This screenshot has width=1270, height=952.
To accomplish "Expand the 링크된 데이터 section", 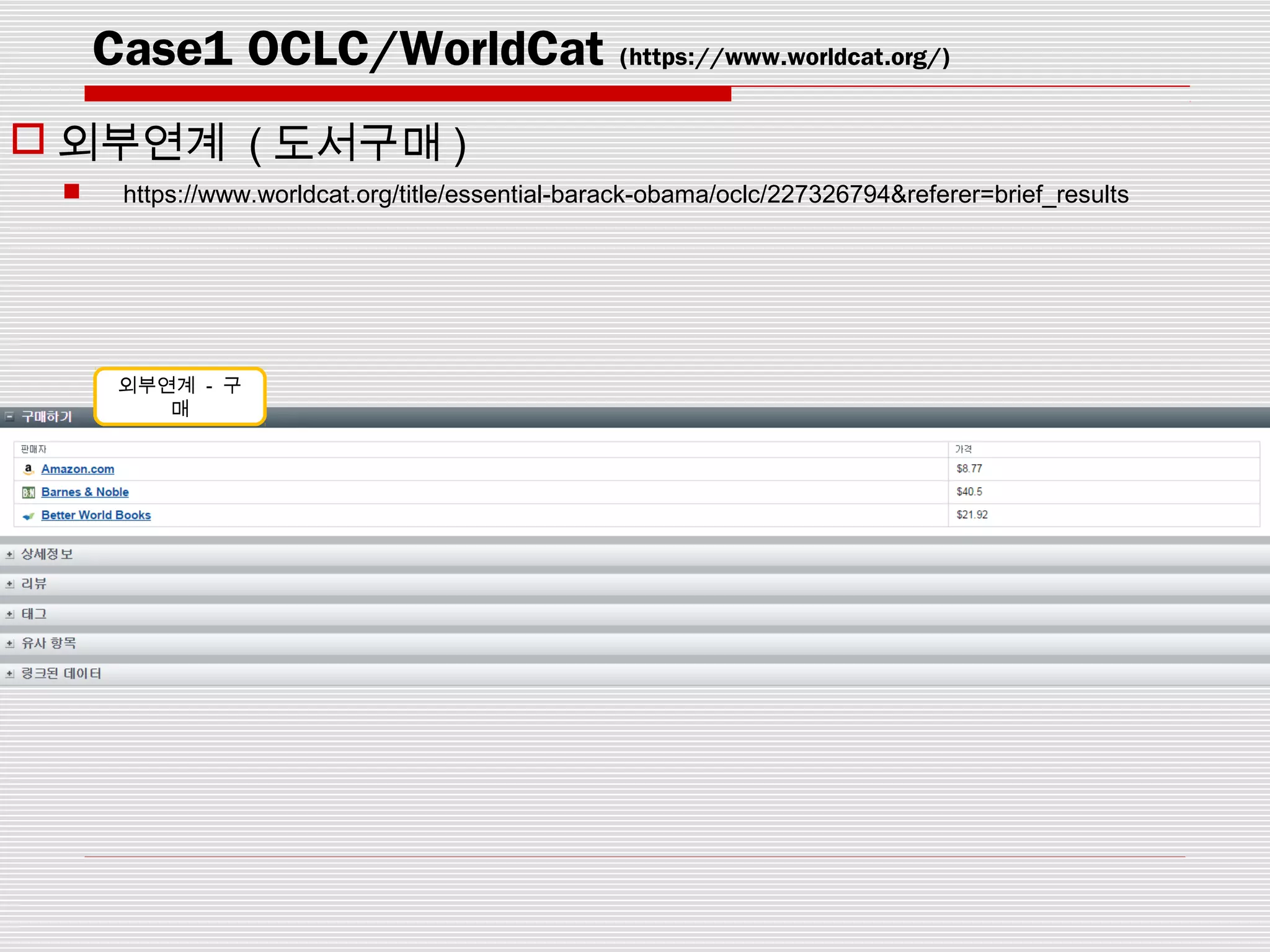I will (x=9, y=674).
